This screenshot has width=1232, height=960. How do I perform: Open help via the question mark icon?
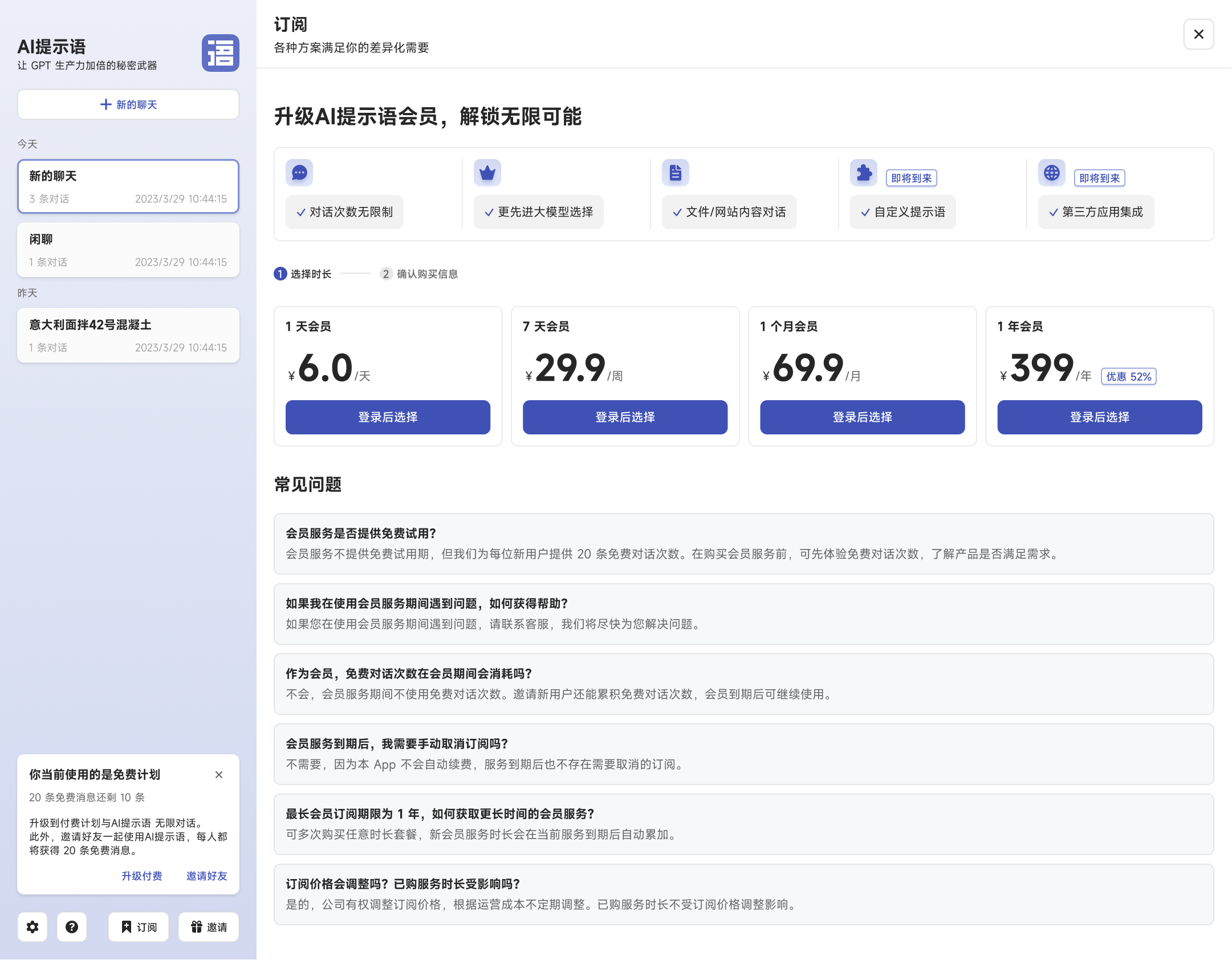[72, 927]
